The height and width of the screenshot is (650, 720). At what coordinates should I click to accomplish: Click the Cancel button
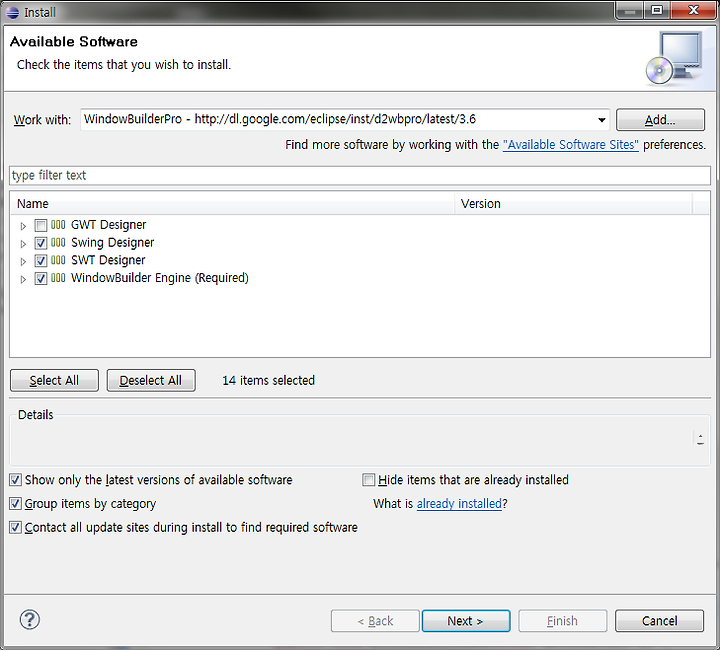(659, 621)
